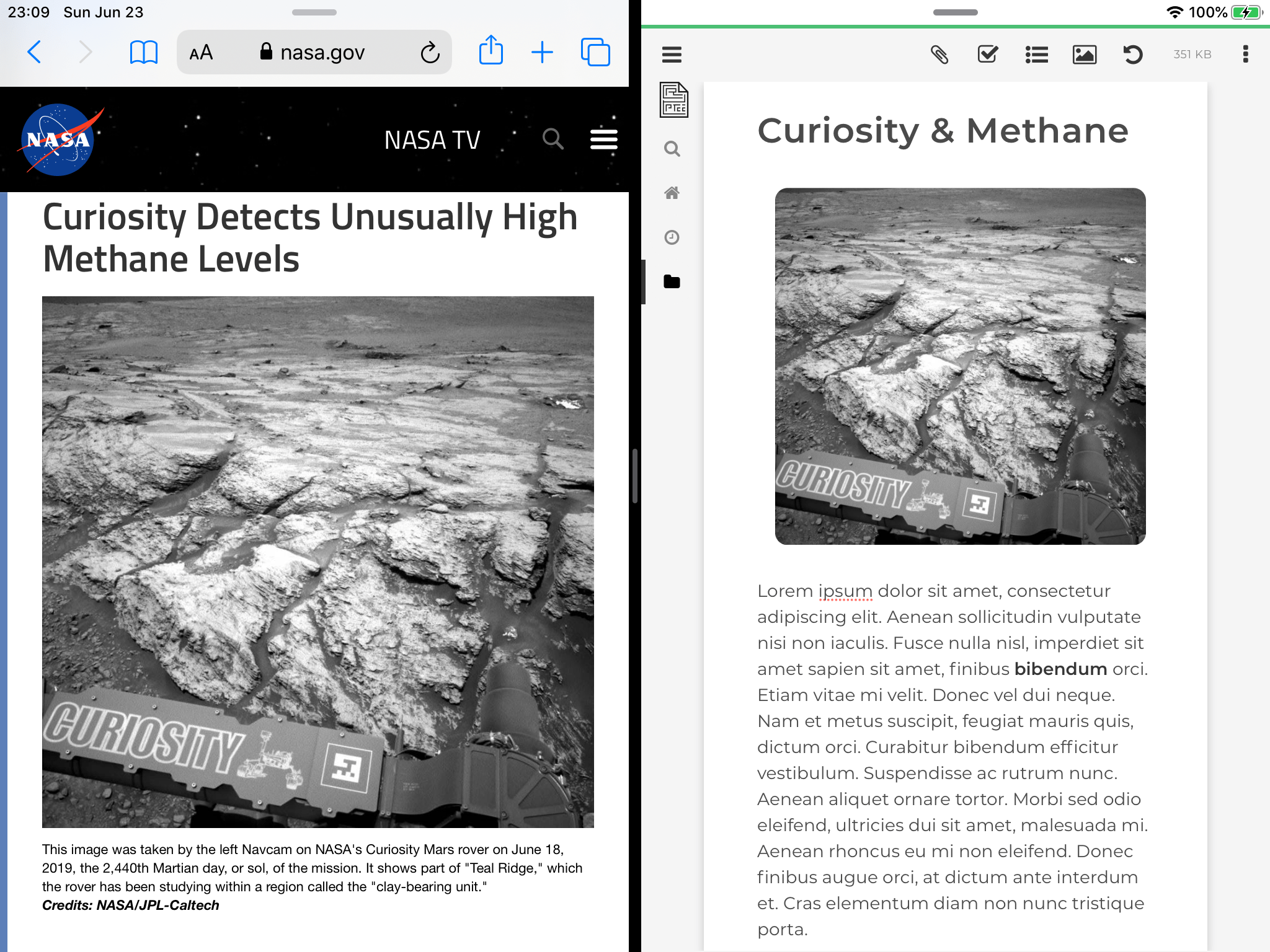Open the note document icon in sidebar

[x=673, y=99]
